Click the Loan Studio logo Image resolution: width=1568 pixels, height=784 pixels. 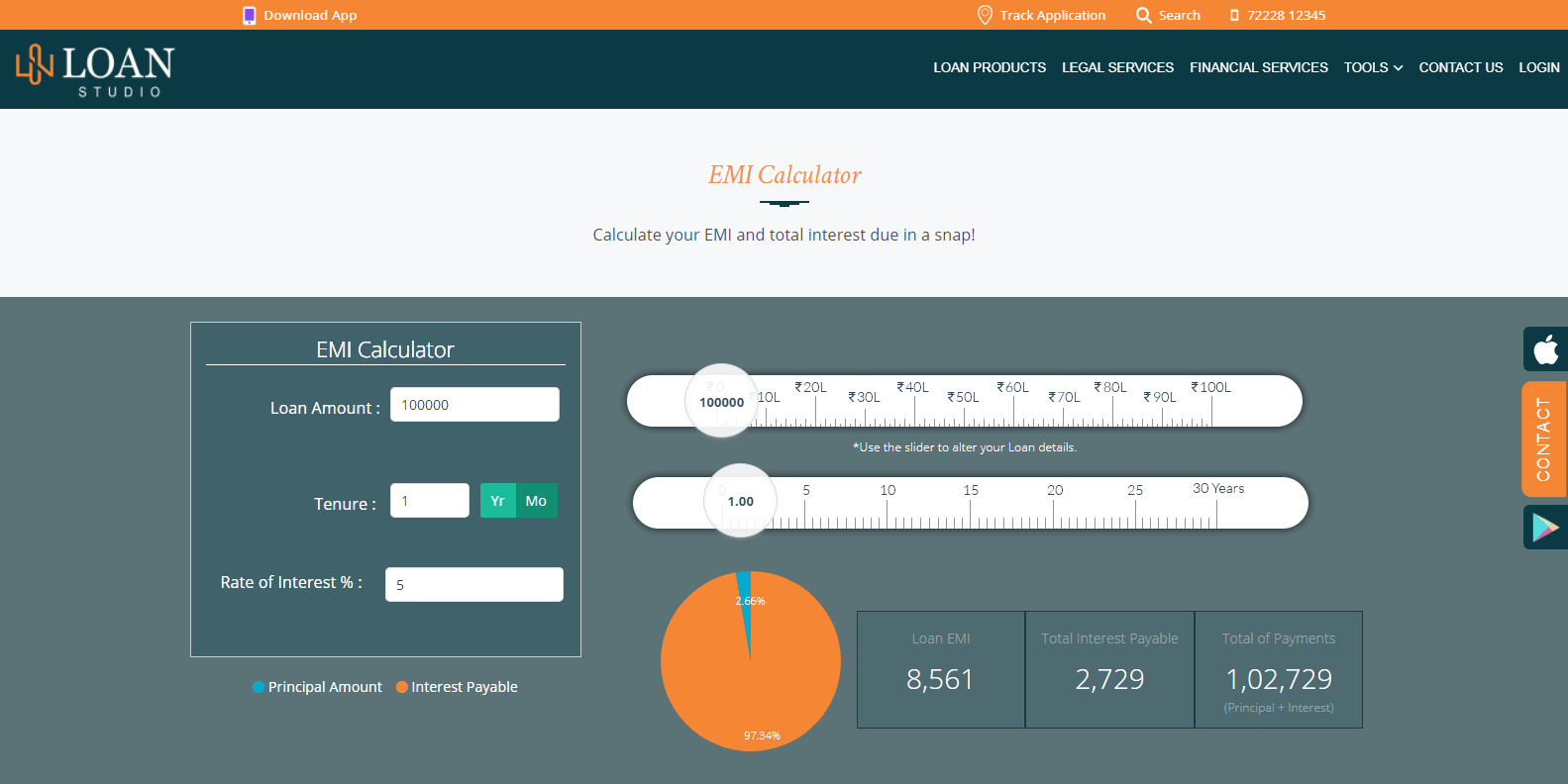click(x=95, y=69)
